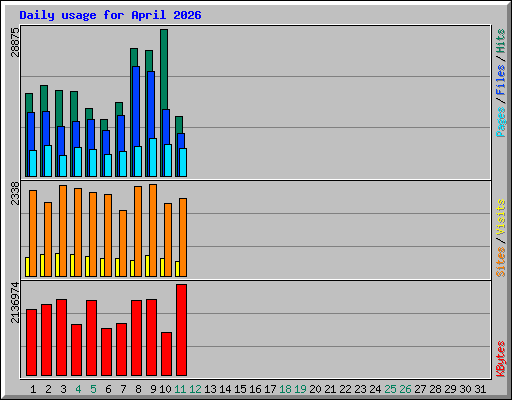Select day 3 on the x-axis
The width and height of the screenshot is (512, 400).
pyautogui.click(x=63, y=389)
